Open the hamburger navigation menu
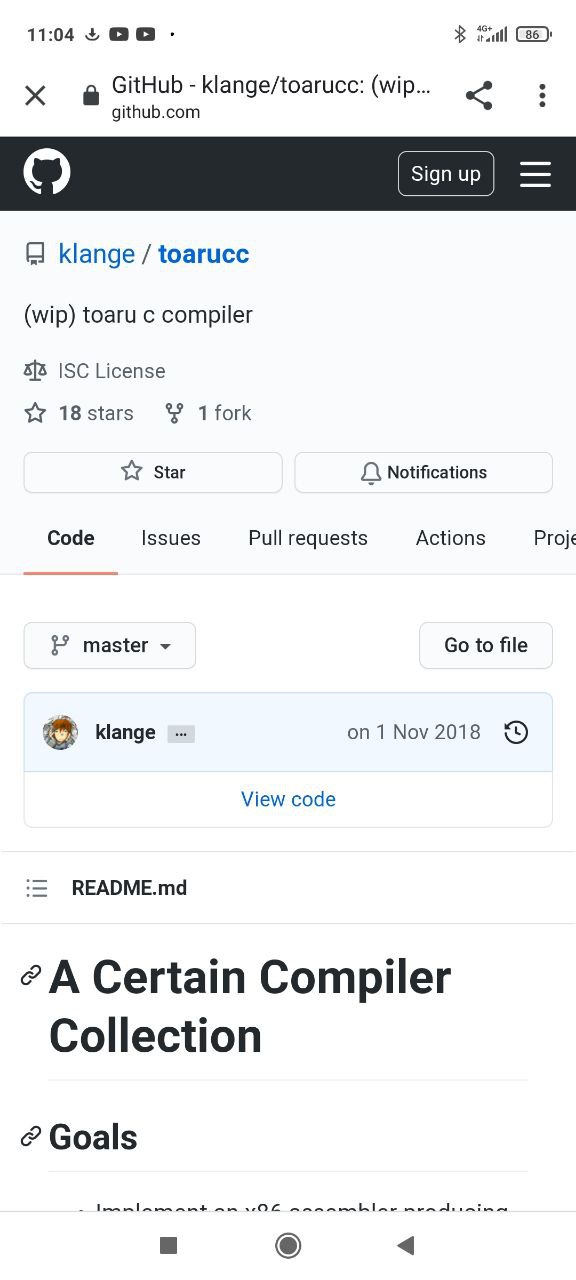 tap(535, 174)
